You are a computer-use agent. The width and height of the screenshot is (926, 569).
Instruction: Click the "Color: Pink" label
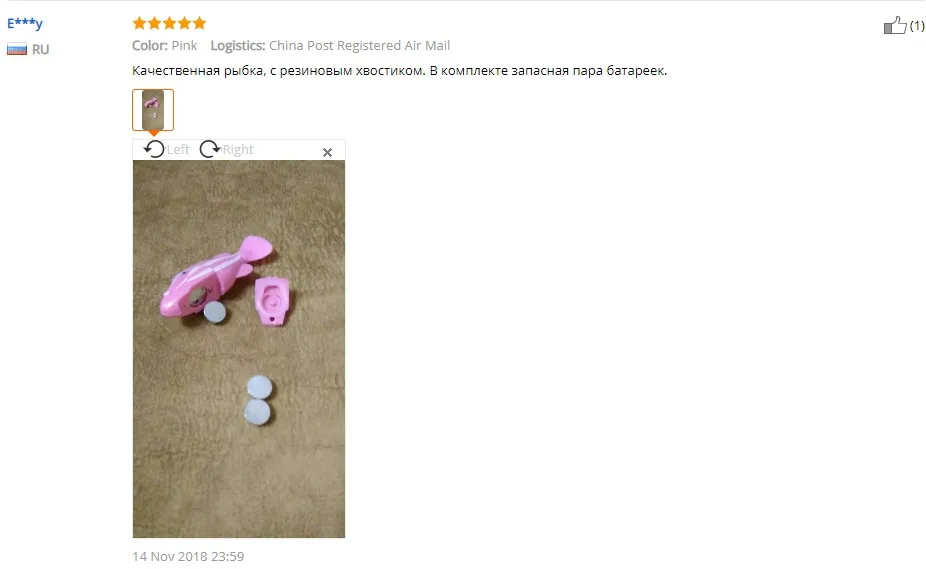click(165, 45)
